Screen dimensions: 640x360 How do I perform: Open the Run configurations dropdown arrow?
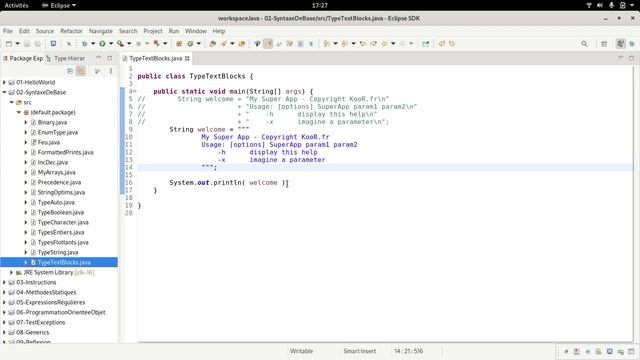point(111,44)
